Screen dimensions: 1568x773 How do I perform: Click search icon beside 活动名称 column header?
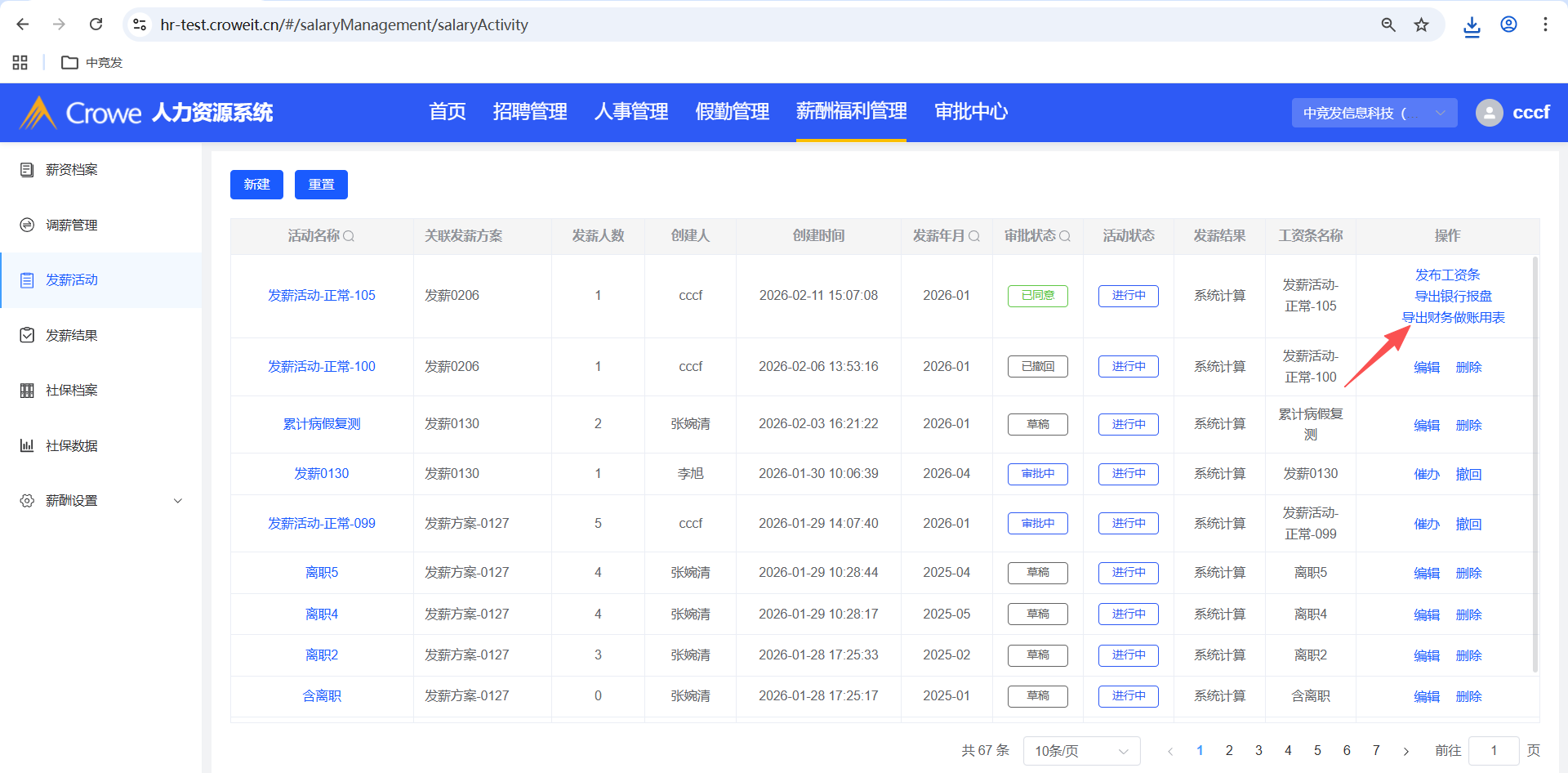(349, 236)
